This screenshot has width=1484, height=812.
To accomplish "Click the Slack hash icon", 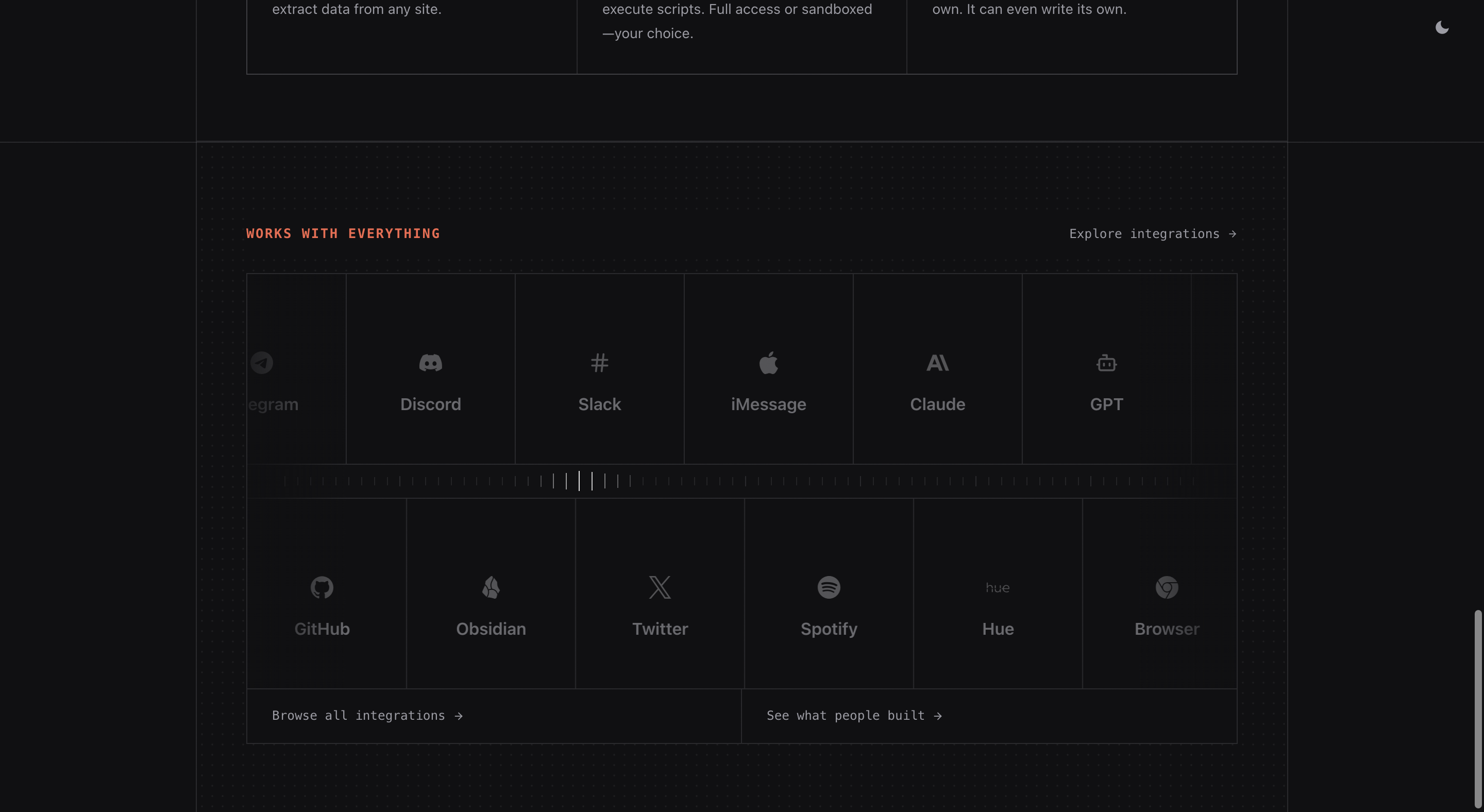I will click(599, 363).
